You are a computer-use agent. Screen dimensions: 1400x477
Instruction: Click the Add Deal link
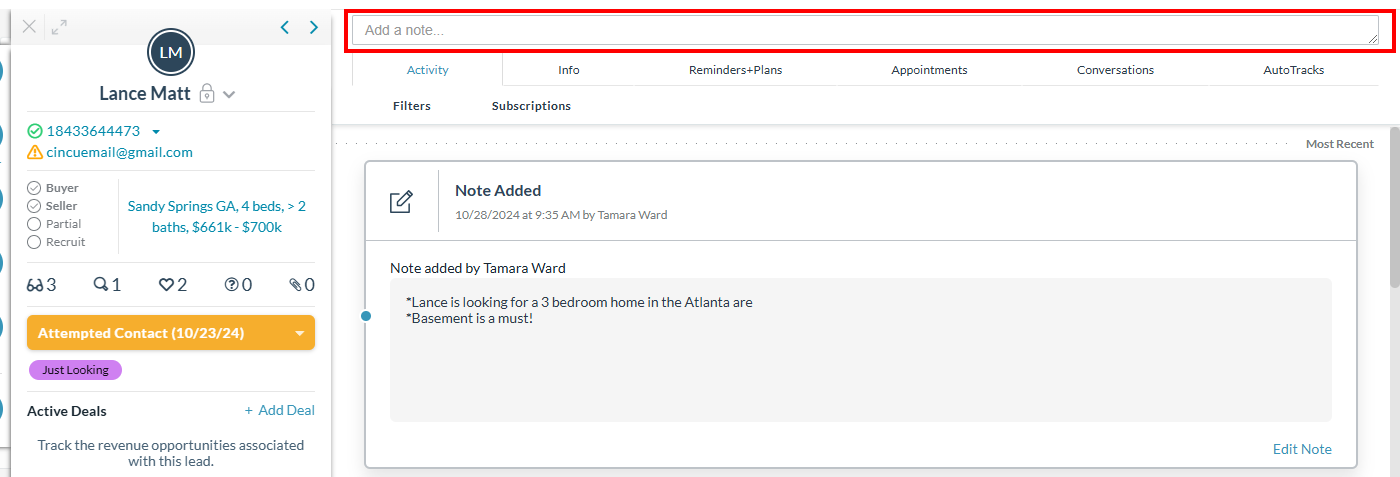280,411
